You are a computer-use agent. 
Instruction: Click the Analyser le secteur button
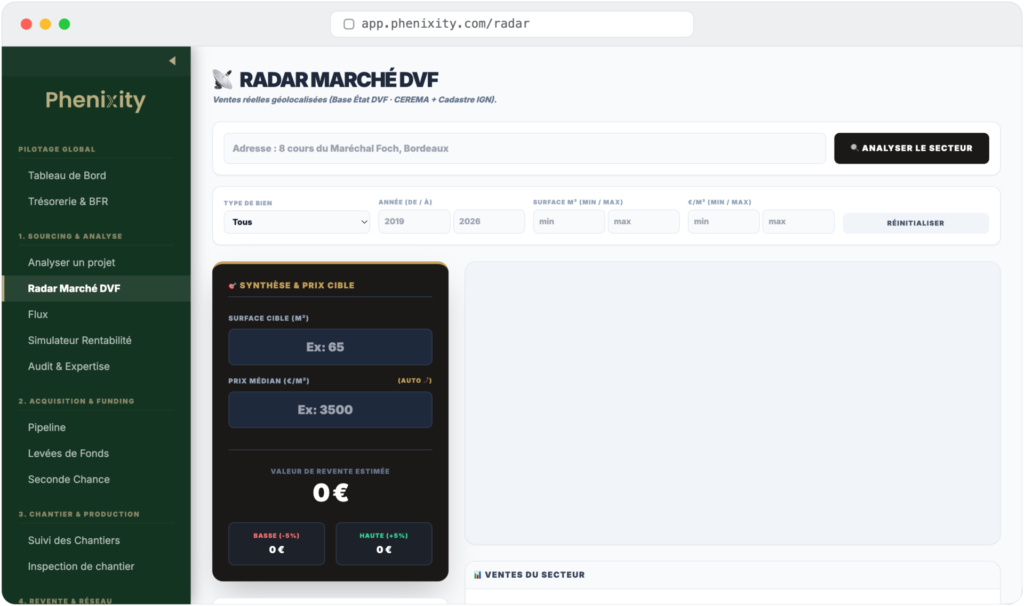pos(911,149)
